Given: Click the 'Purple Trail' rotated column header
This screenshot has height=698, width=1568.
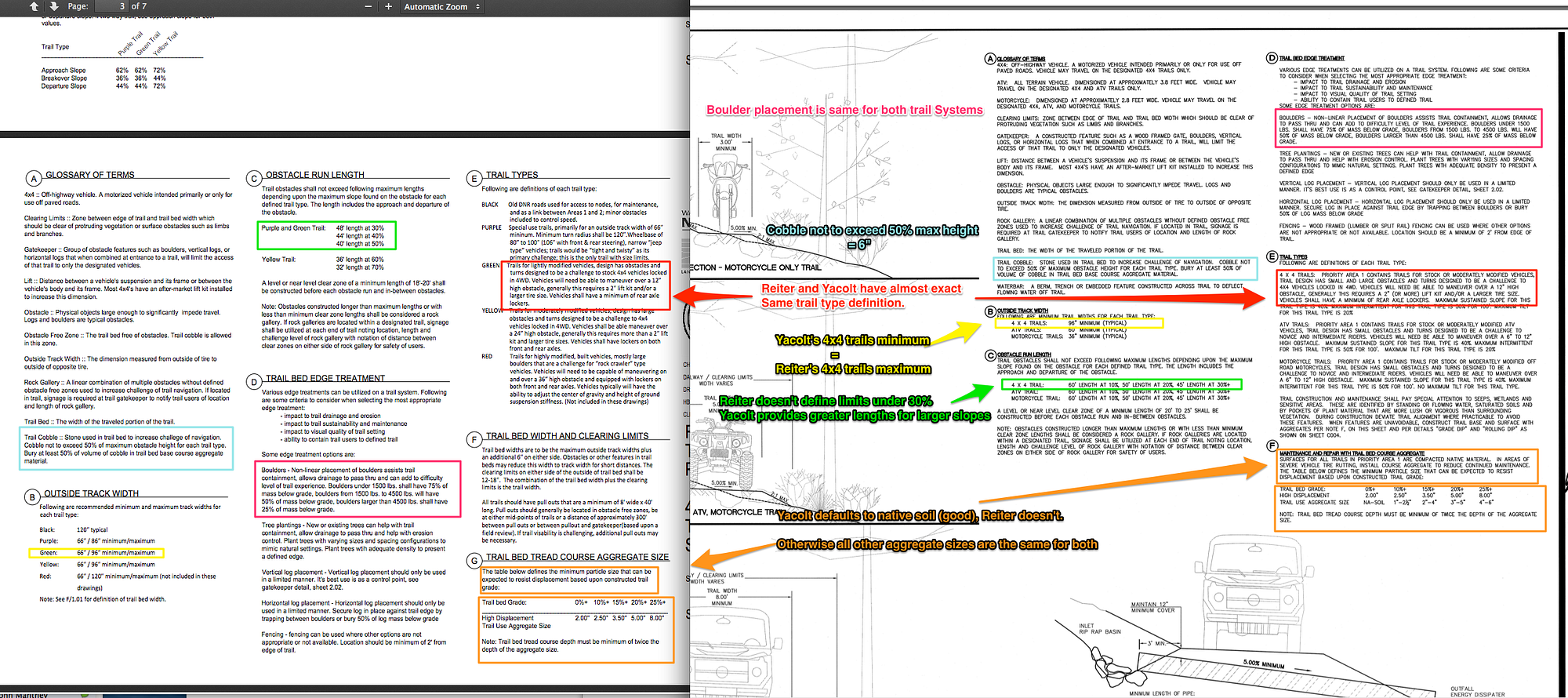Looking at the screenshot, I should click(x=130, y=44).
